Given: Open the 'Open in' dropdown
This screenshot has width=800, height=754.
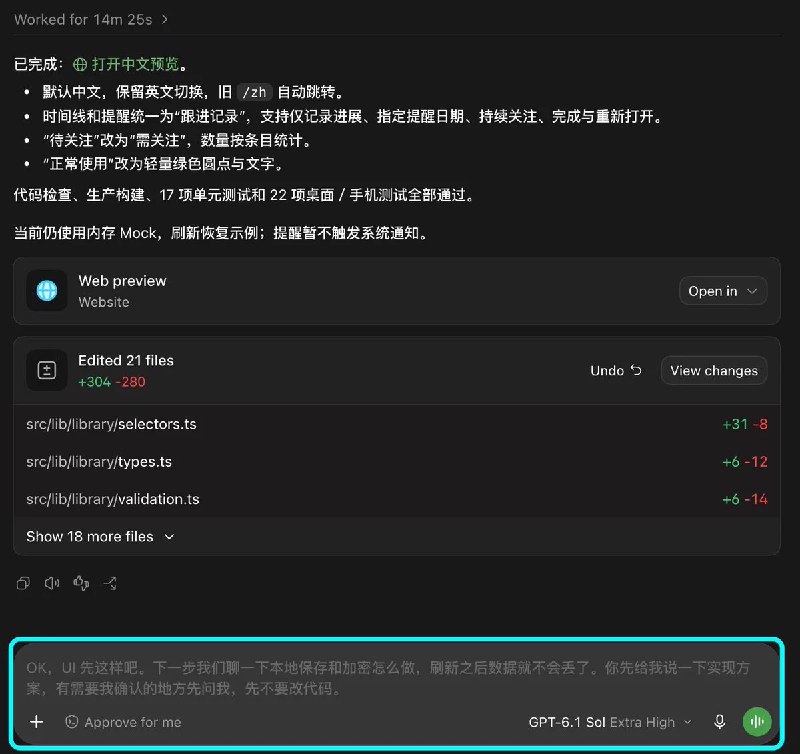Looking at the screenshot, I should [722, 291].
